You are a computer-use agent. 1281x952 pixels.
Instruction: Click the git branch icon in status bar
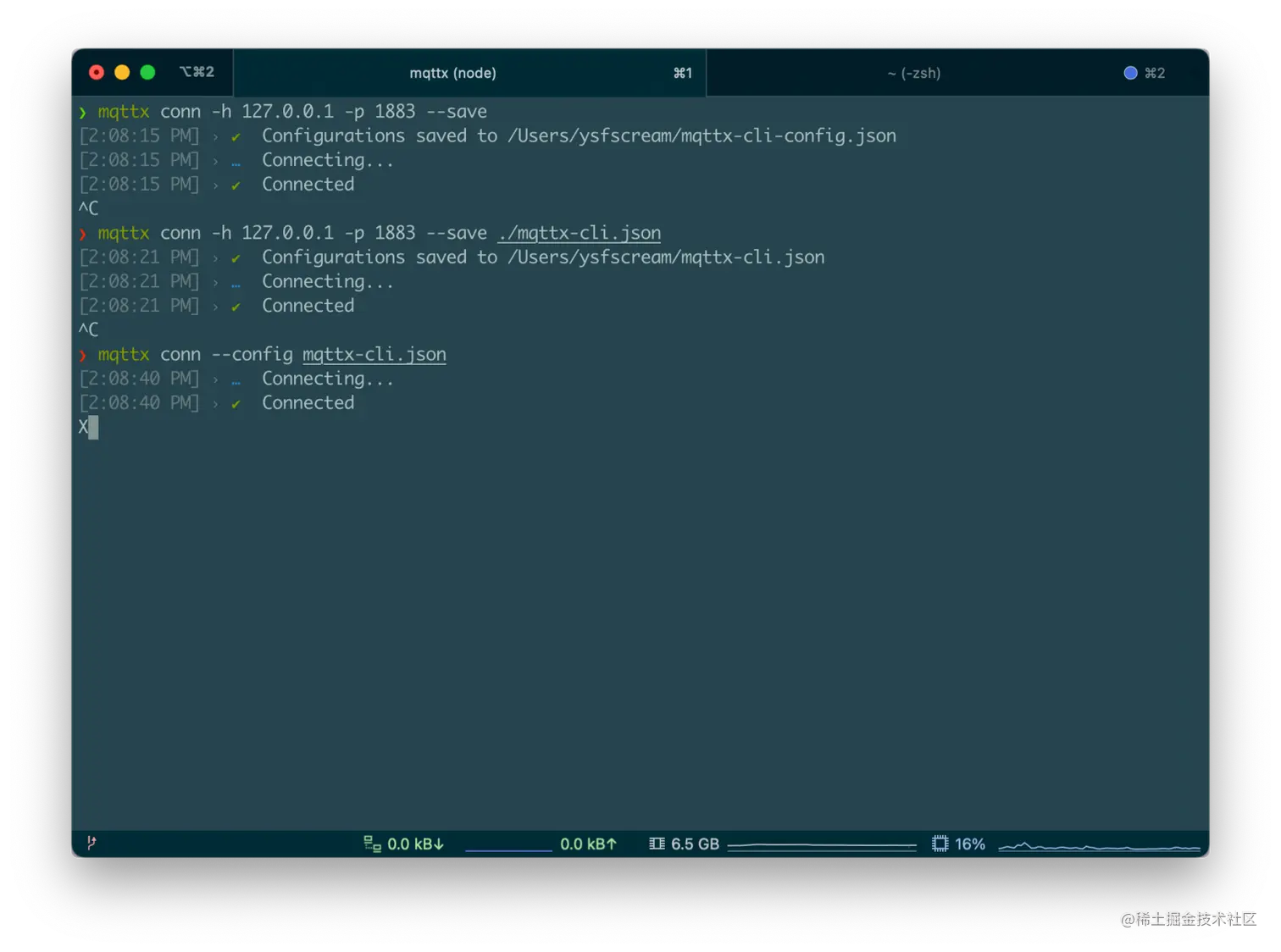(91, 843)
